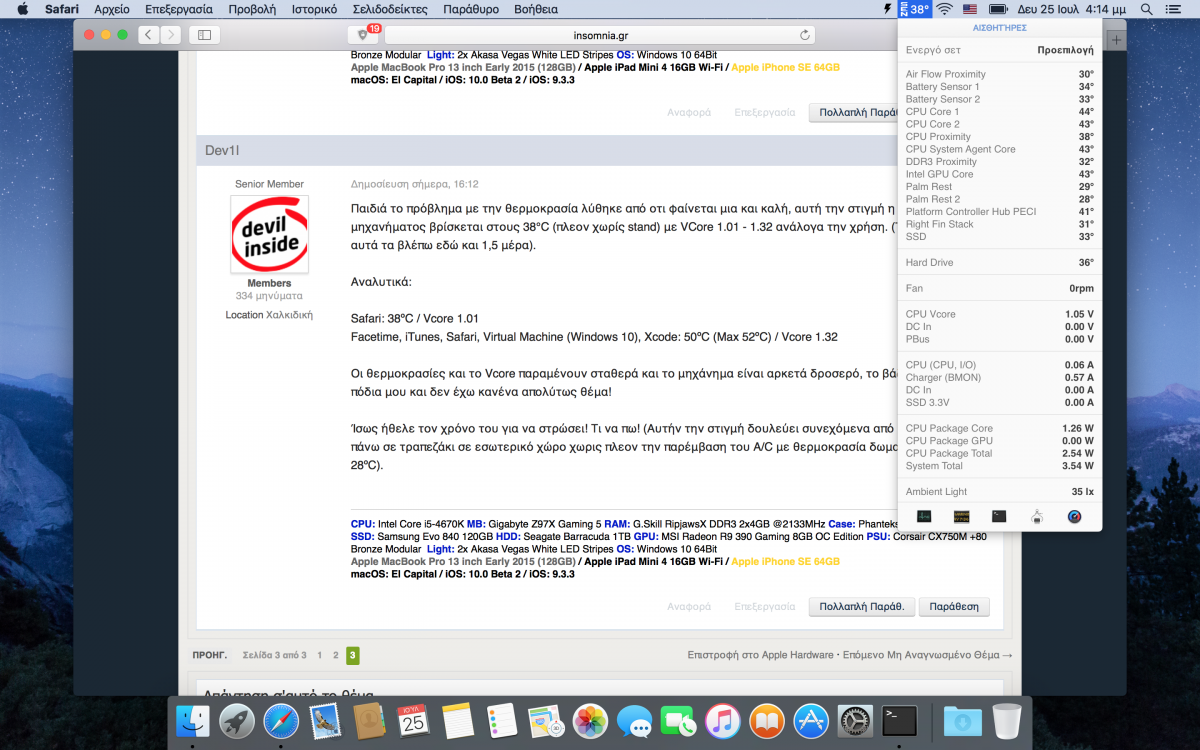Click the insomnia.gr address bar

click(601, 34)
